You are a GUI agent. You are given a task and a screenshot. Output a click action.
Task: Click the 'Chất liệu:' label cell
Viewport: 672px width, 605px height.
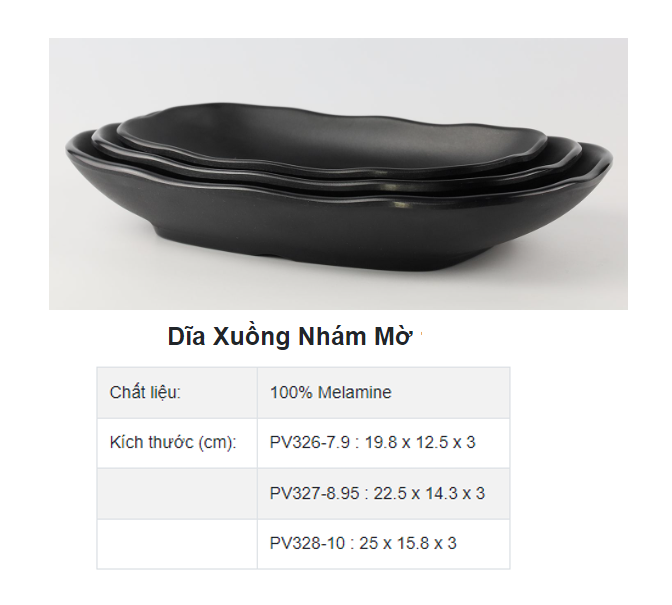tap(145, 393)
